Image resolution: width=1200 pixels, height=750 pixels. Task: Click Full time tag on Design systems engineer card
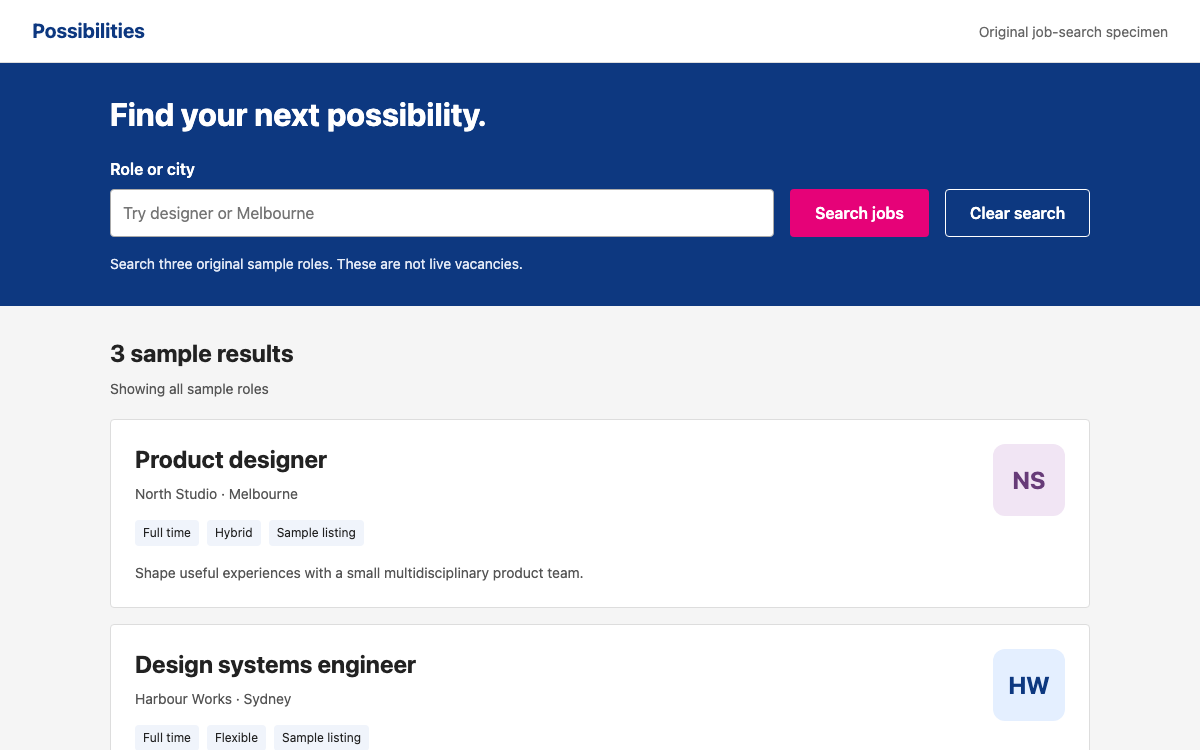pos(167,738)
